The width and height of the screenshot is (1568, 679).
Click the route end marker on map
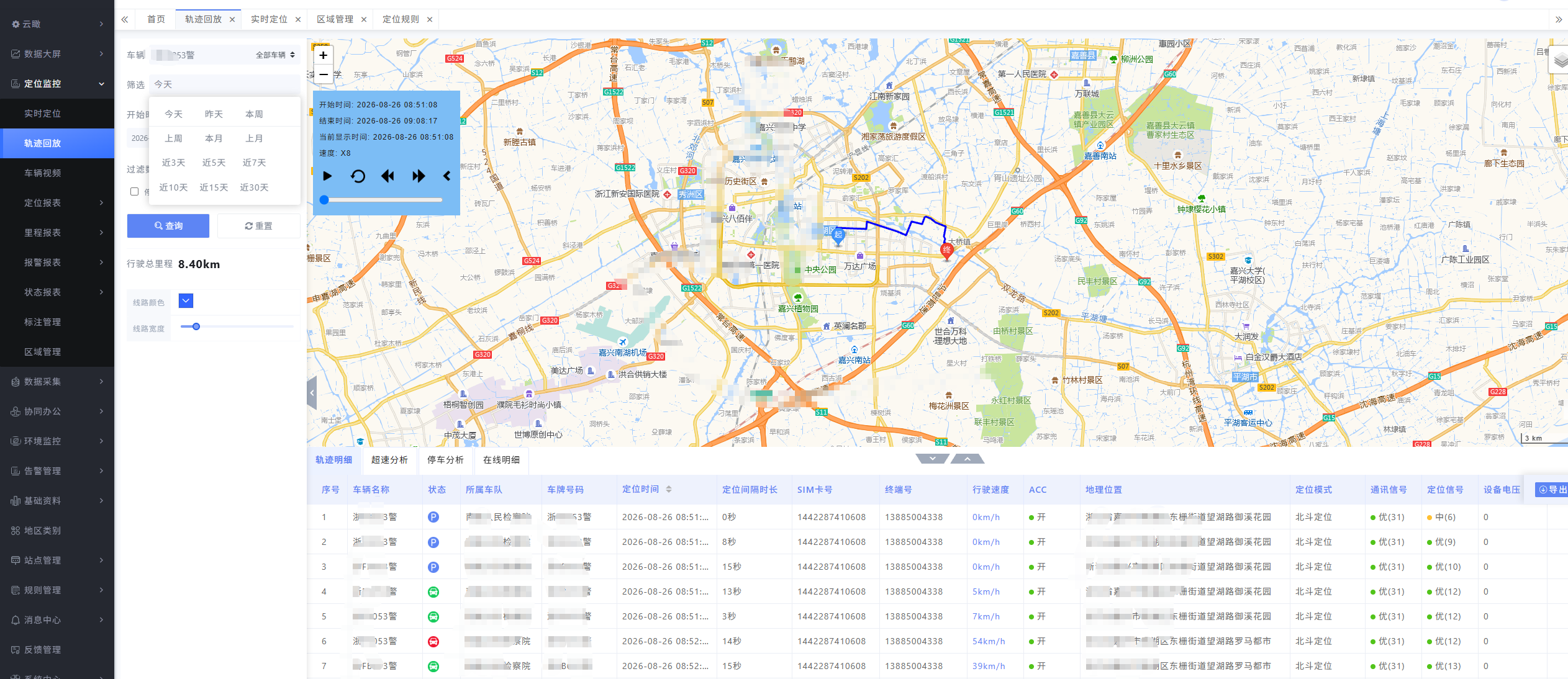coord(946,251)
